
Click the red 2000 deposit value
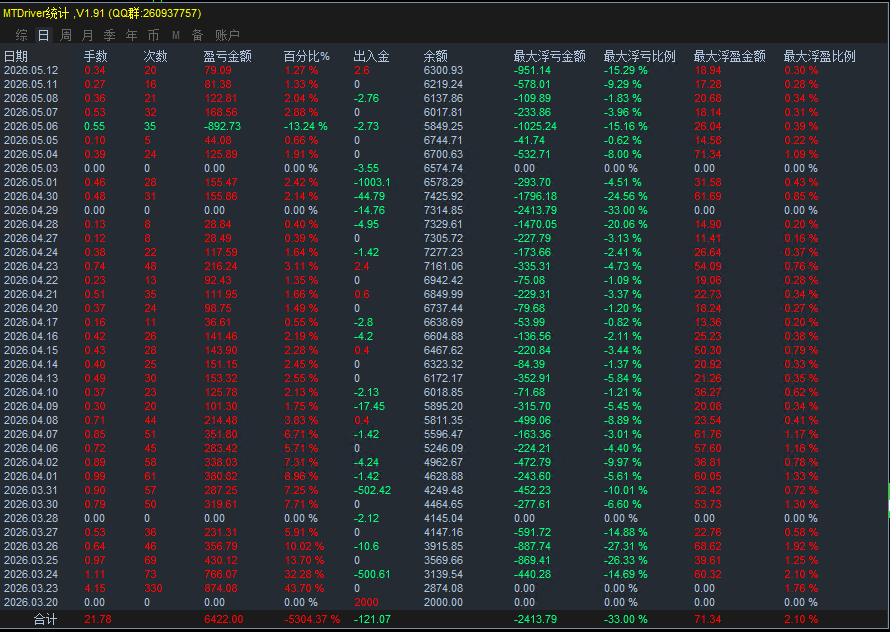(366, 602)
